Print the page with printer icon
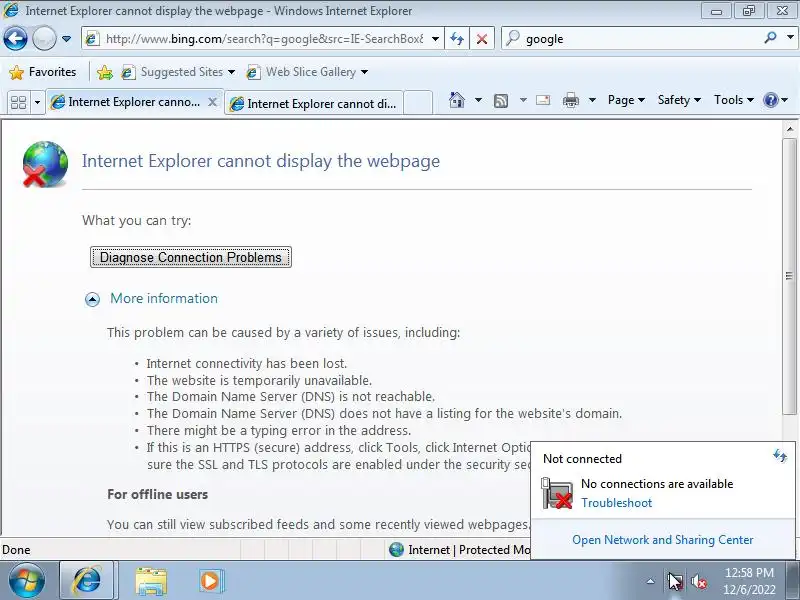 pyautogui.click(x=571, y=100)
